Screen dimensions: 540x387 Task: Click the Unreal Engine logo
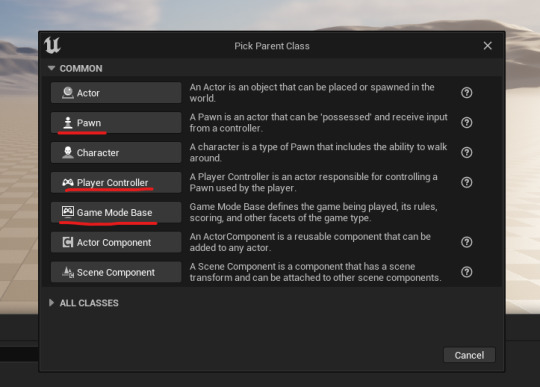click(52, 45)
